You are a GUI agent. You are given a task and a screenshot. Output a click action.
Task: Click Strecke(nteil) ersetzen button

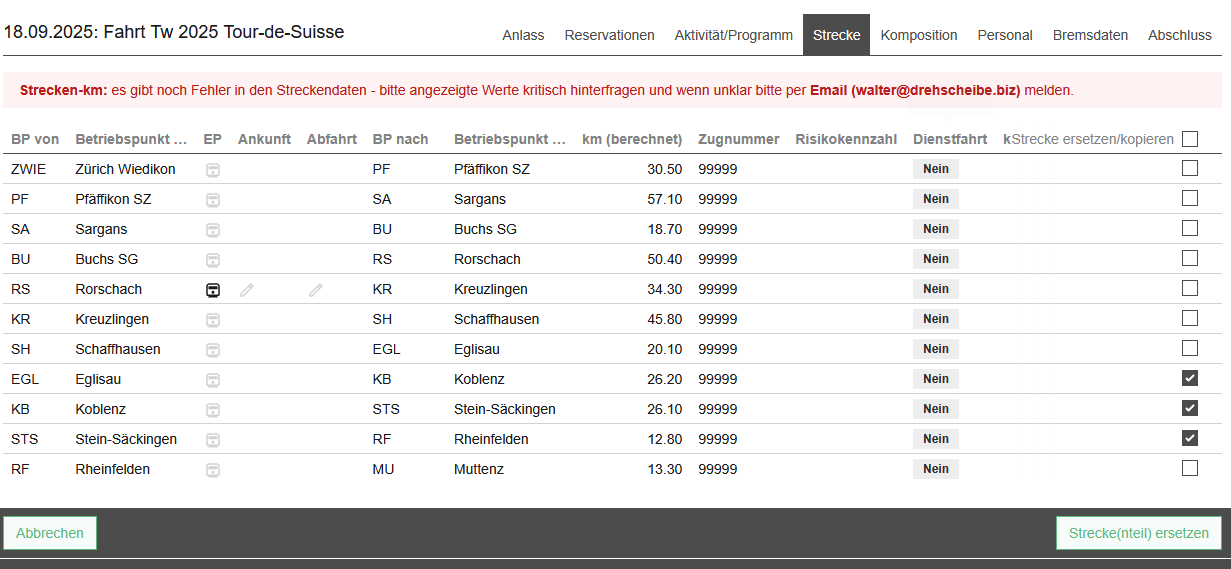point(1138,533)
